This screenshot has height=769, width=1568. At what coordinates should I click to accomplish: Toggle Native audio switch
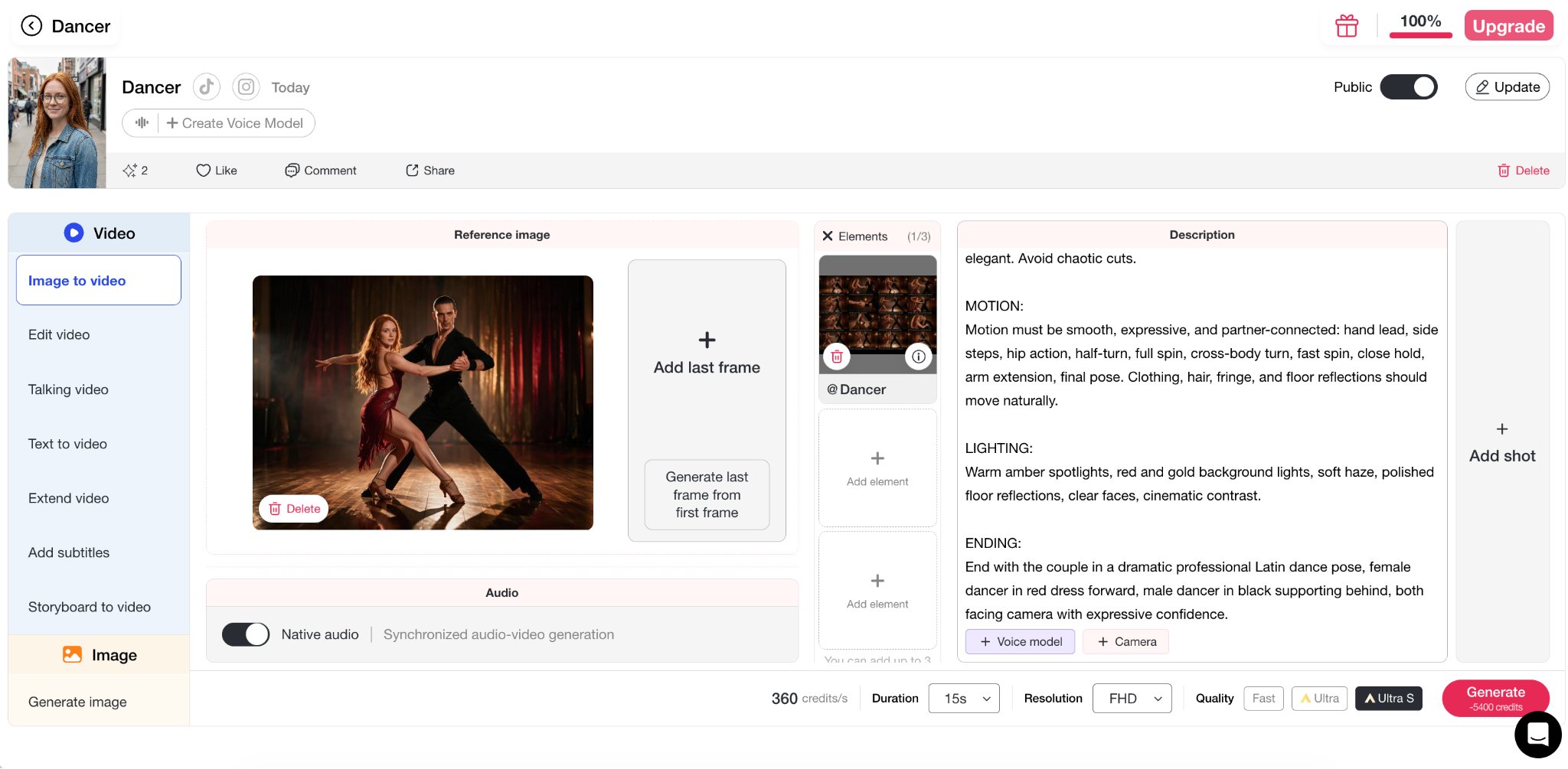[246, 634]
